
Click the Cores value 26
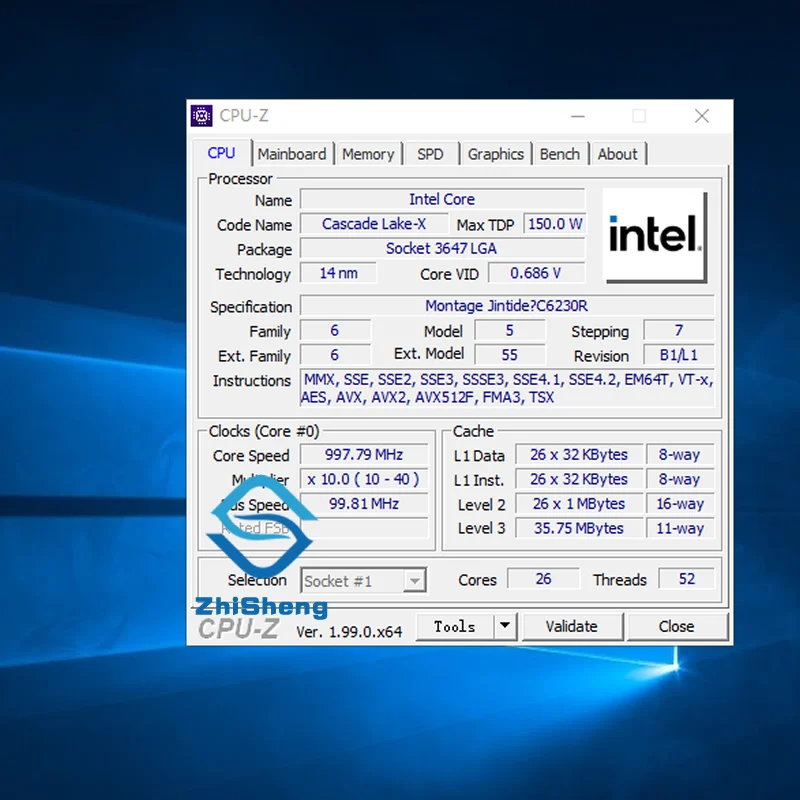click(x=543, y=579)
